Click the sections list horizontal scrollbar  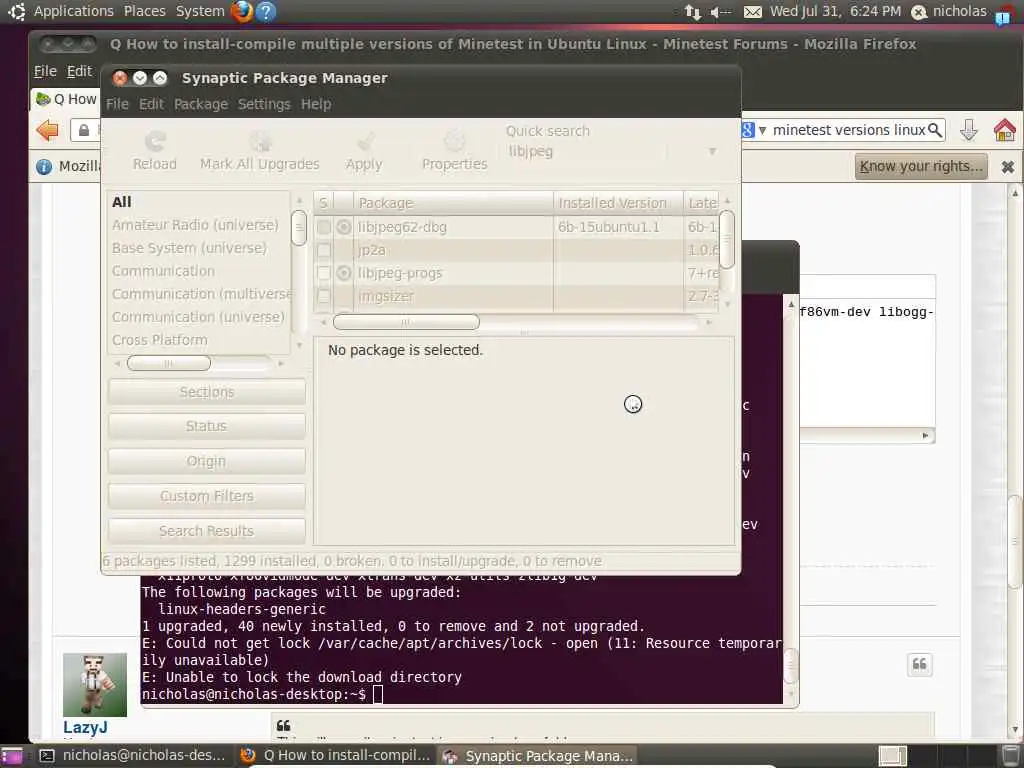click(x=168, y=363)
